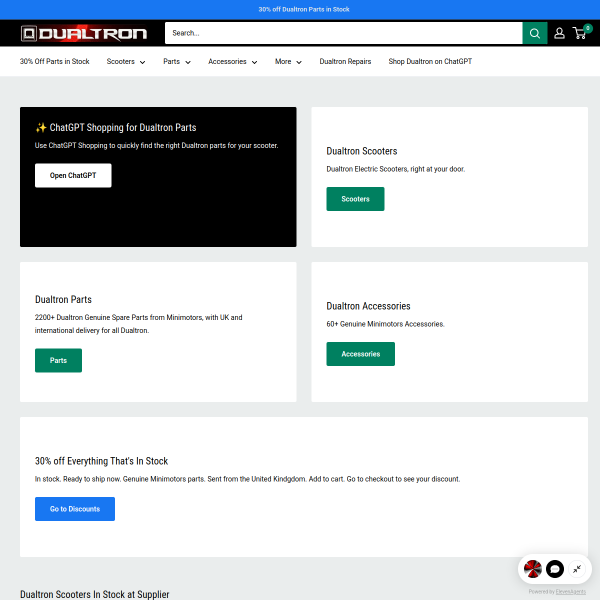Open the user account icon
Viewport: 600px width, 600px height.
click(x=559, y=33)
